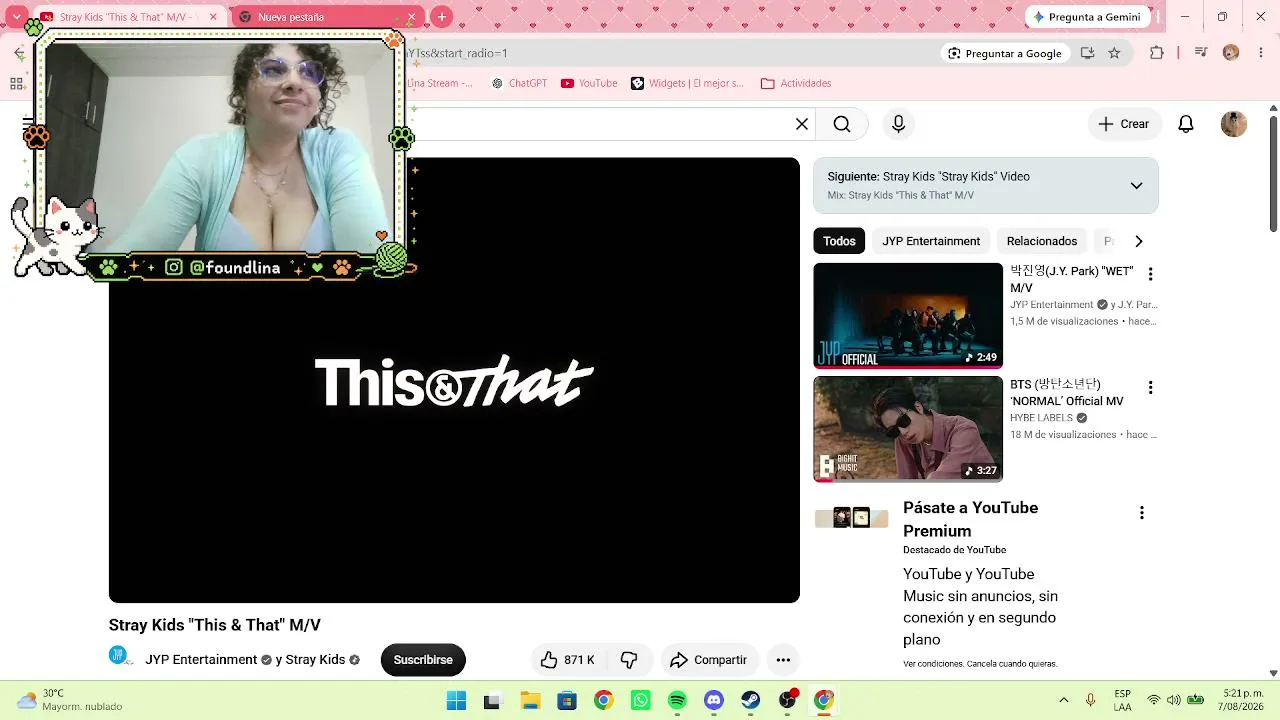Open the Chrome three-dot menu
This screenshot has height=720, width=1280.
pos(1260,53)
